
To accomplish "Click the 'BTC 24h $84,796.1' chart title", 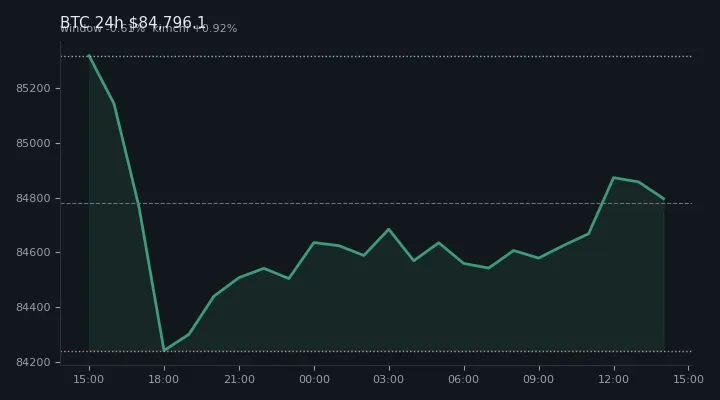I will pos(133,22).
